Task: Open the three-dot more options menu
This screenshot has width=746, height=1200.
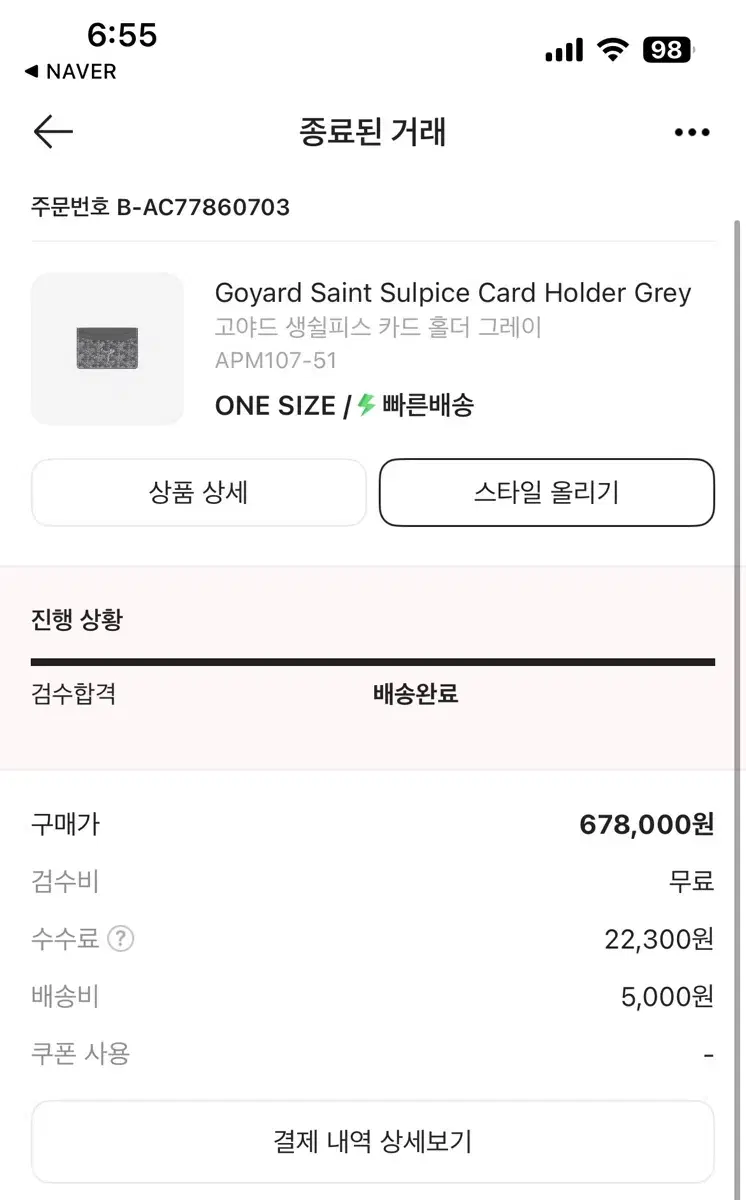Action: point(692,132)
